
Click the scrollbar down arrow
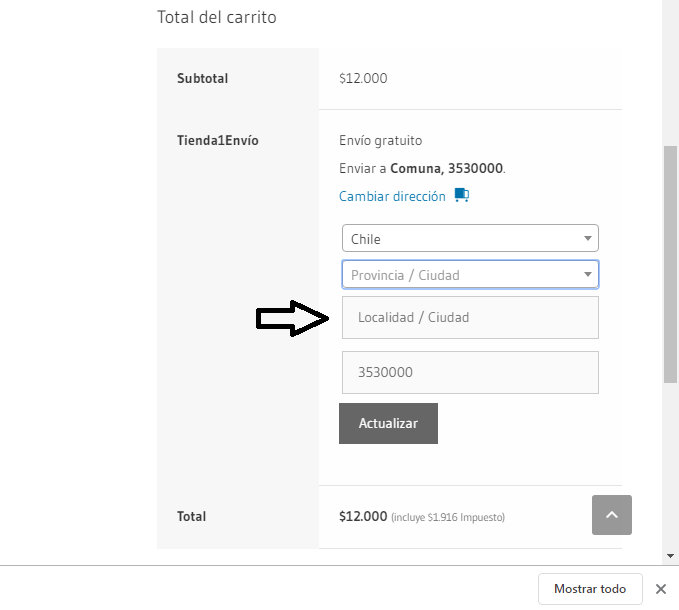click(x=670, y=556)
